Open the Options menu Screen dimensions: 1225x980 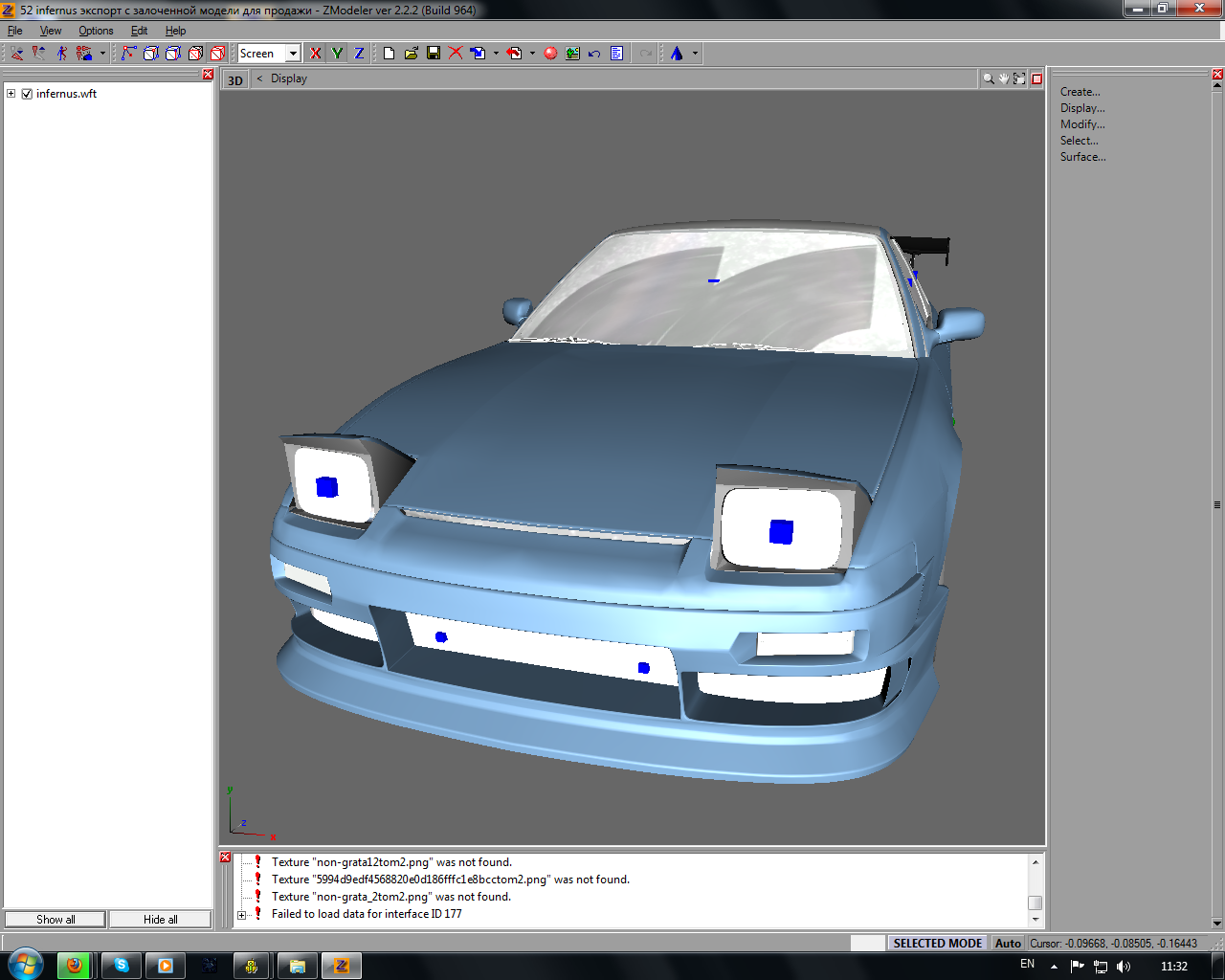click(x=96, y=31)
